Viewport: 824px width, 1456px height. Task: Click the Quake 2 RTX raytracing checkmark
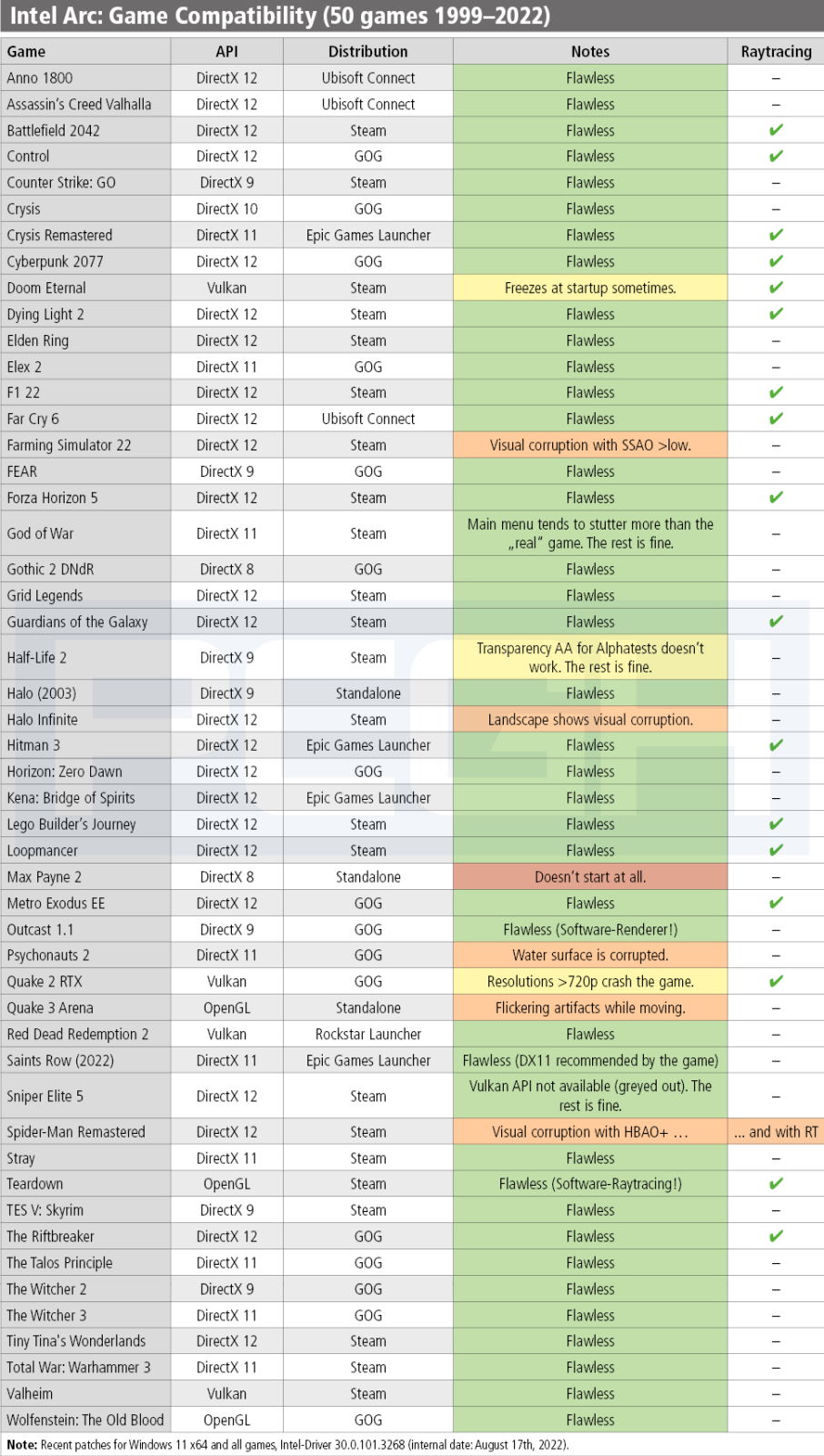[x=776, y=981]
